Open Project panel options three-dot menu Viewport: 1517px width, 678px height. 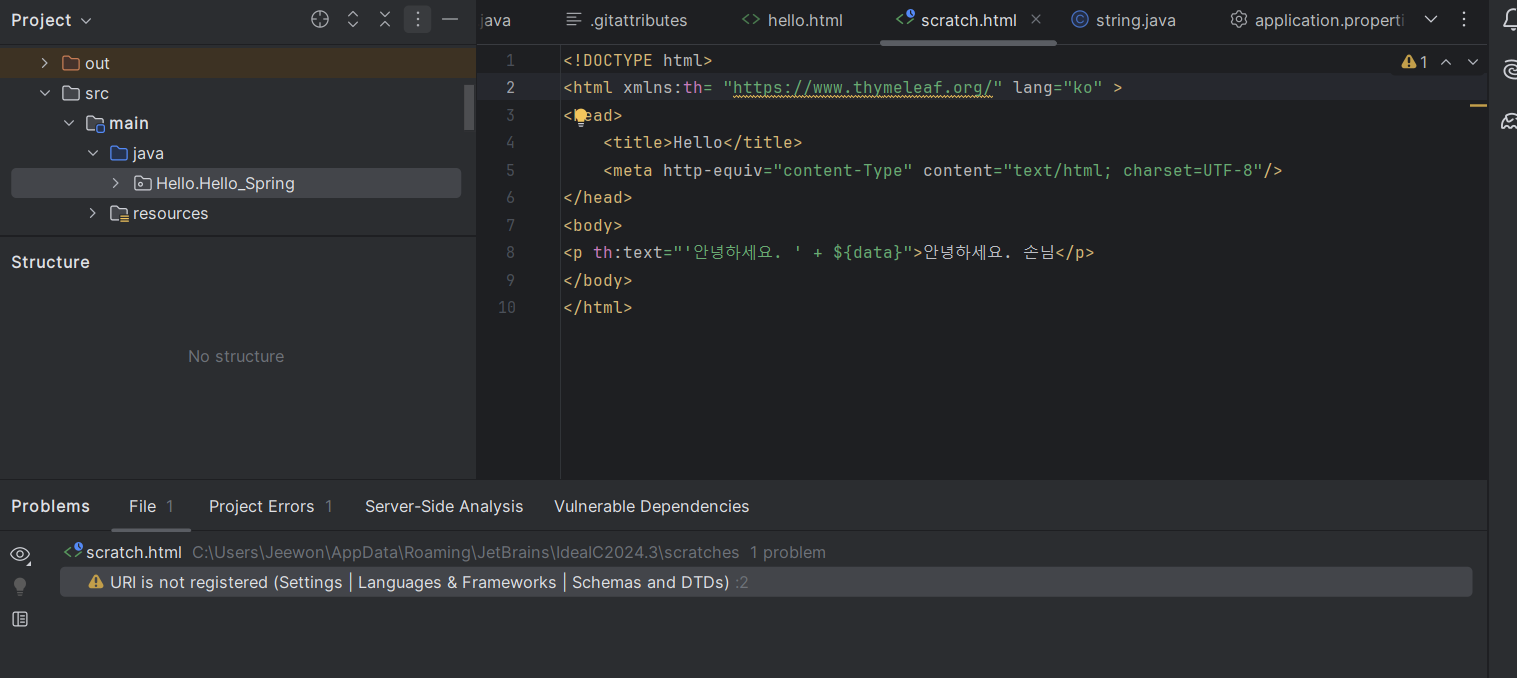coord(418,19)
